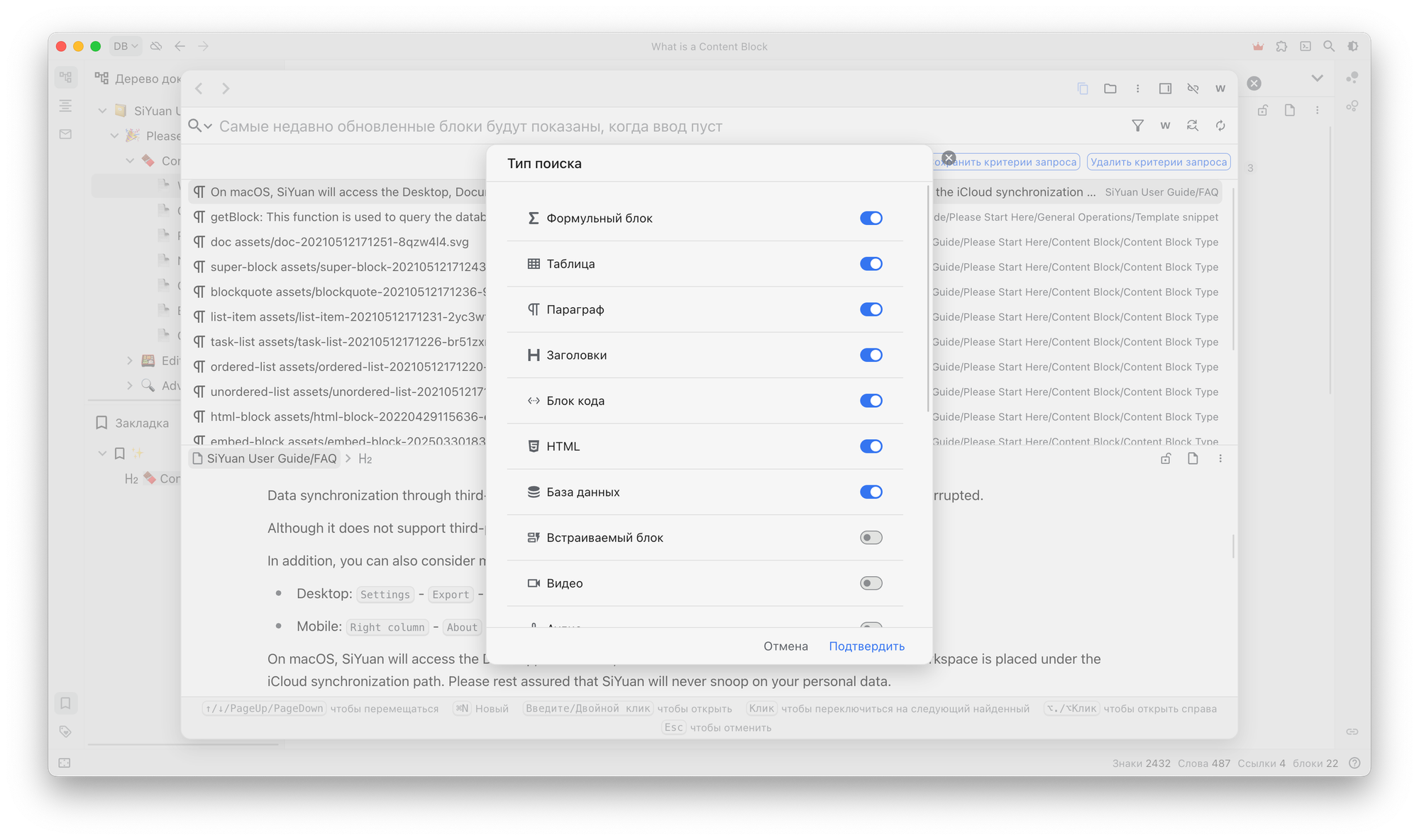The height and width of the screenshot is (840, 1419).
Task: Click the outline icon in left dock
Action: click(65, 106)
